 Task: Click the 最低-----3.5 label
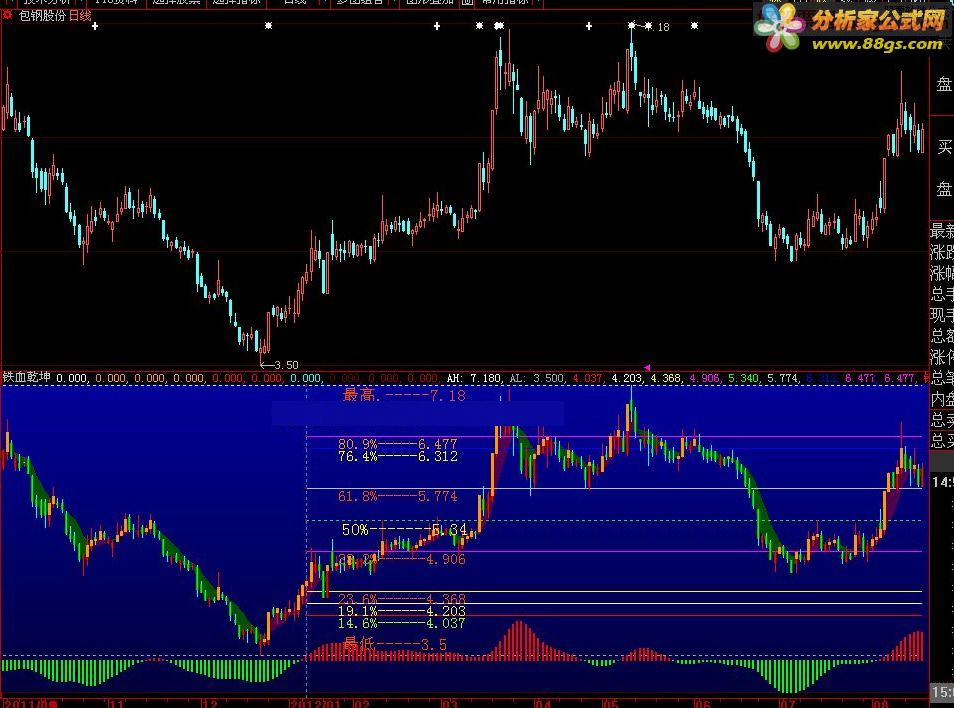tap(395, 644)
